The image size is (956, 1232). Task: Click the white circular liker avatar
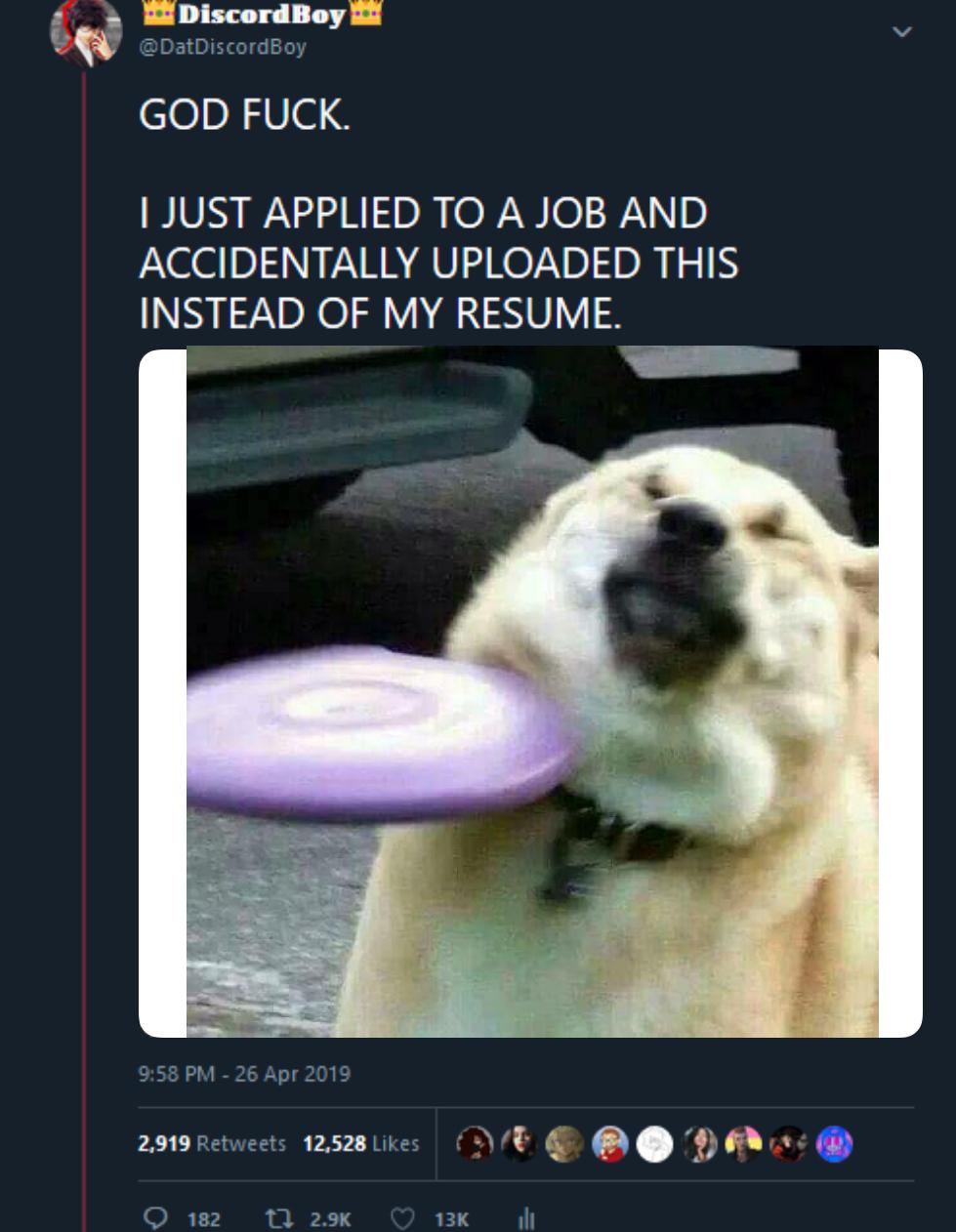(x=655, y=1143)
